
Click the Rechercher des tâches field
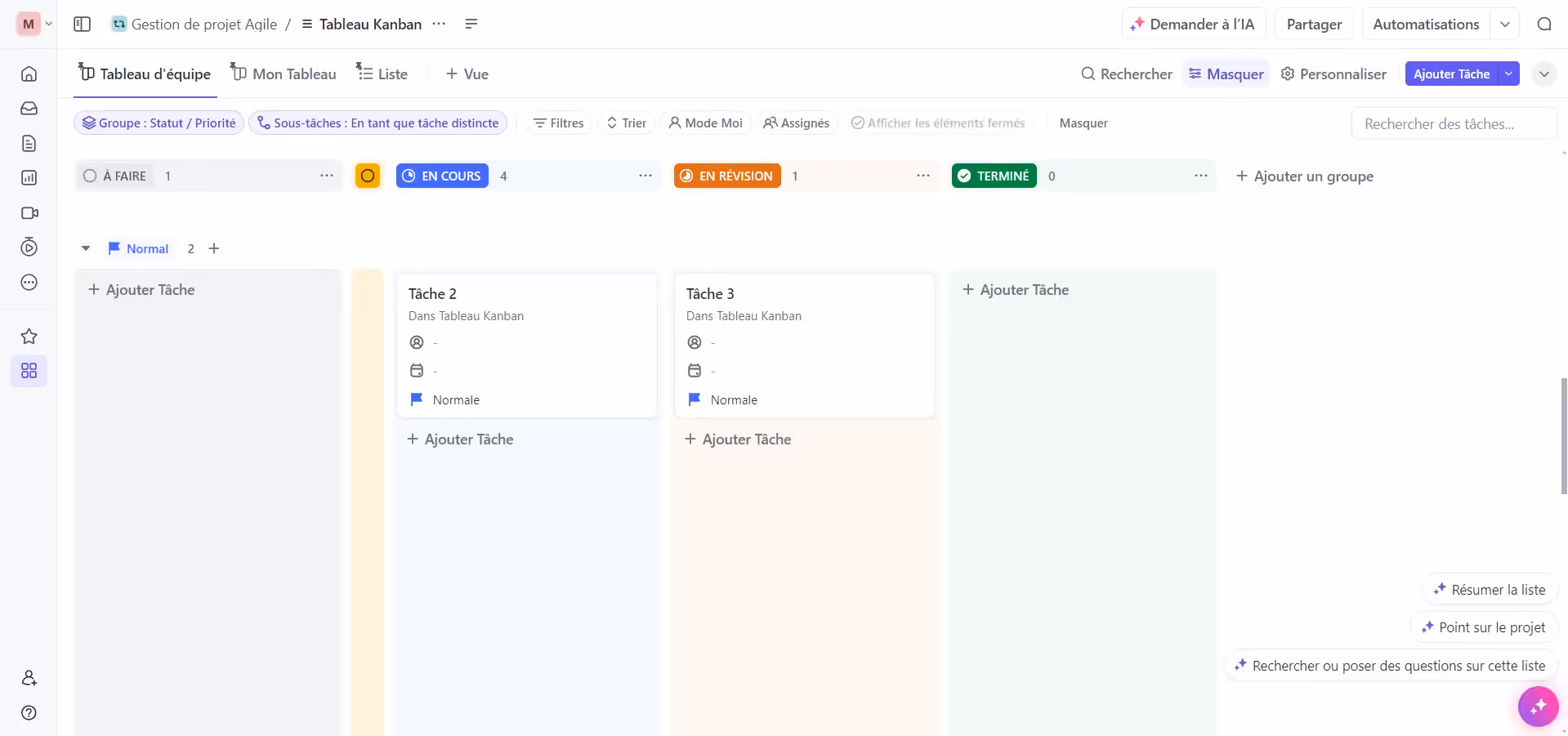[1452, 124]
